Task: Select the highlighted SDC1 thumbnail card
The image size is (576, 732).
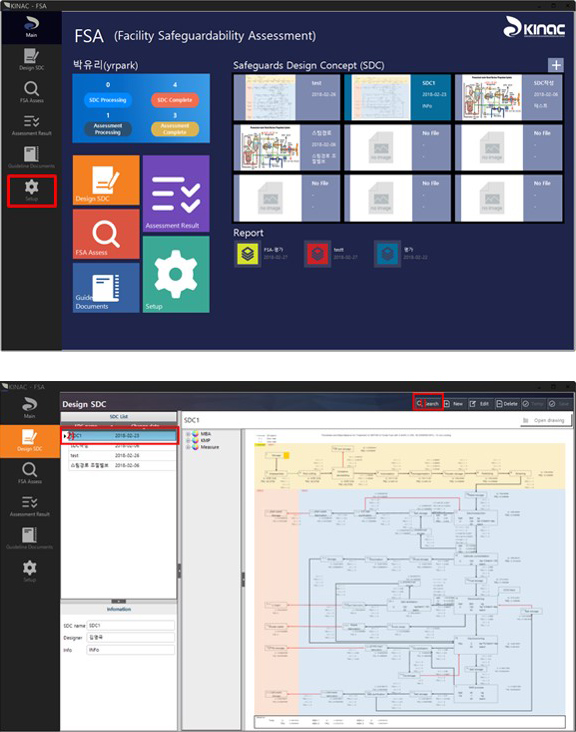Action: pos(398,97)
